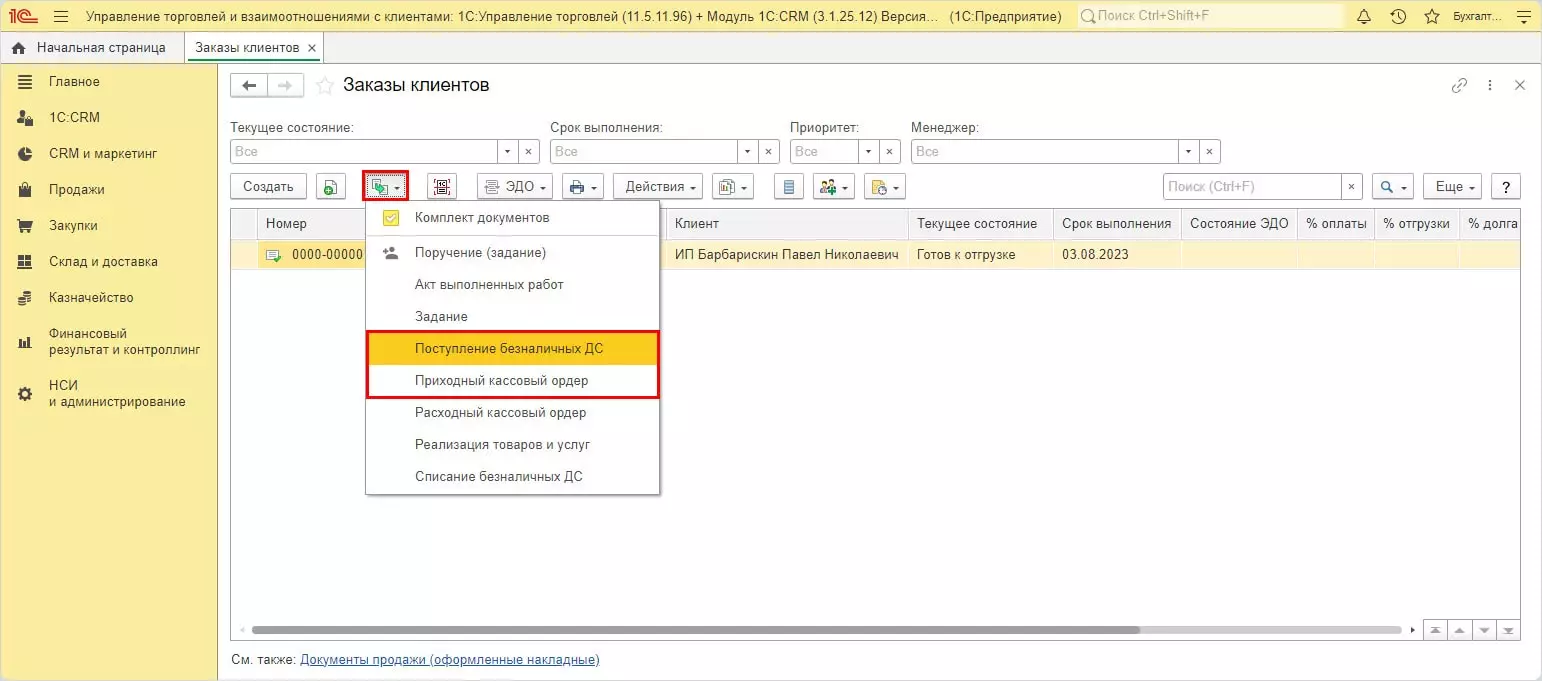Open the document with clock dropdown
Image resolution: width=1542 pixels, height=681 pixels.
tap(884, 187)
